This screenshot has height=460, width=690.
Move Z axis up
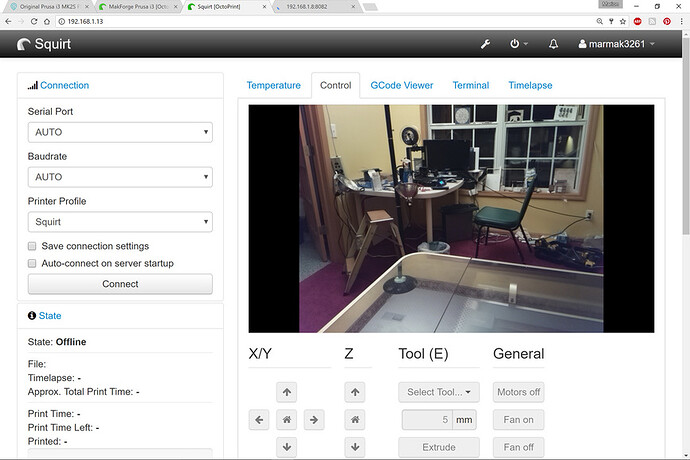tap(355, 392)
